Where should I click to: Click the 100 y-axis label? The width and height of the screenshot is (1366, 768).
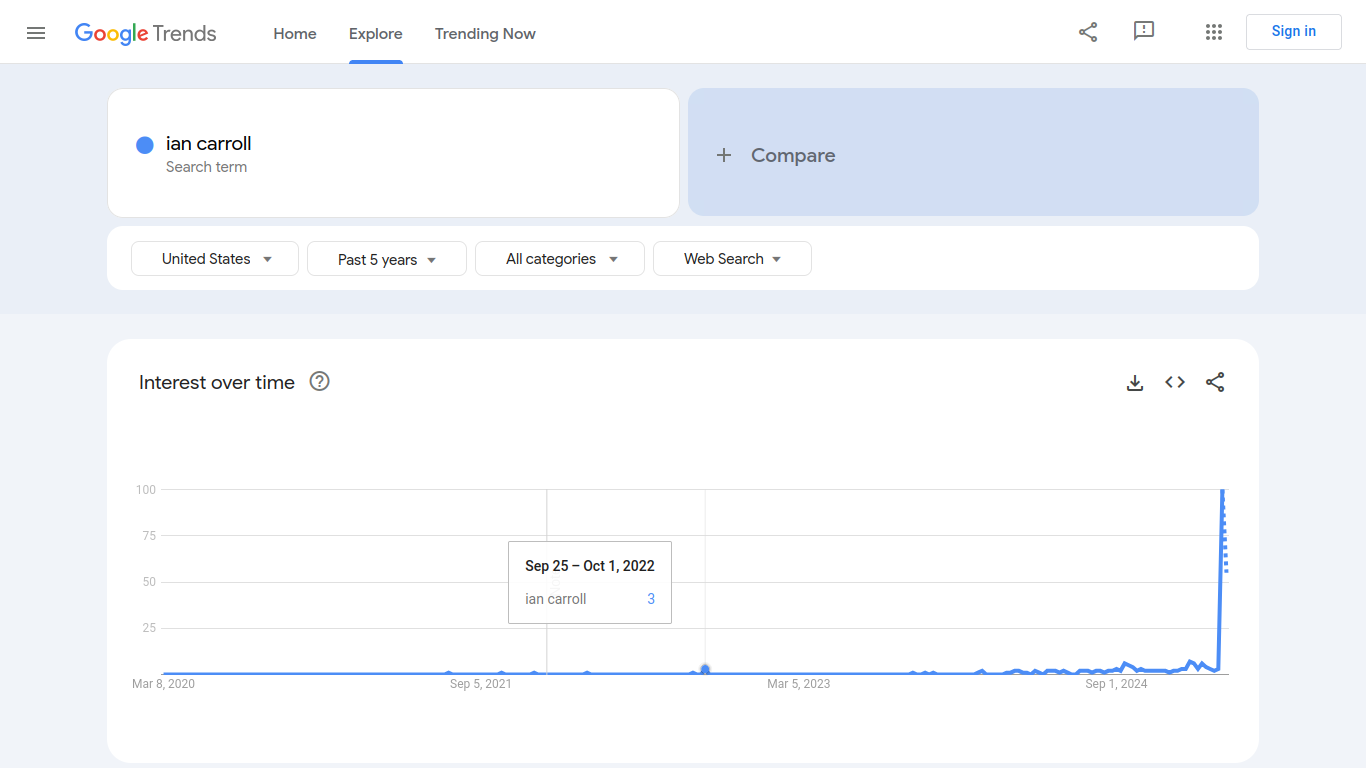pyautogui.click(x=146, y=489)
